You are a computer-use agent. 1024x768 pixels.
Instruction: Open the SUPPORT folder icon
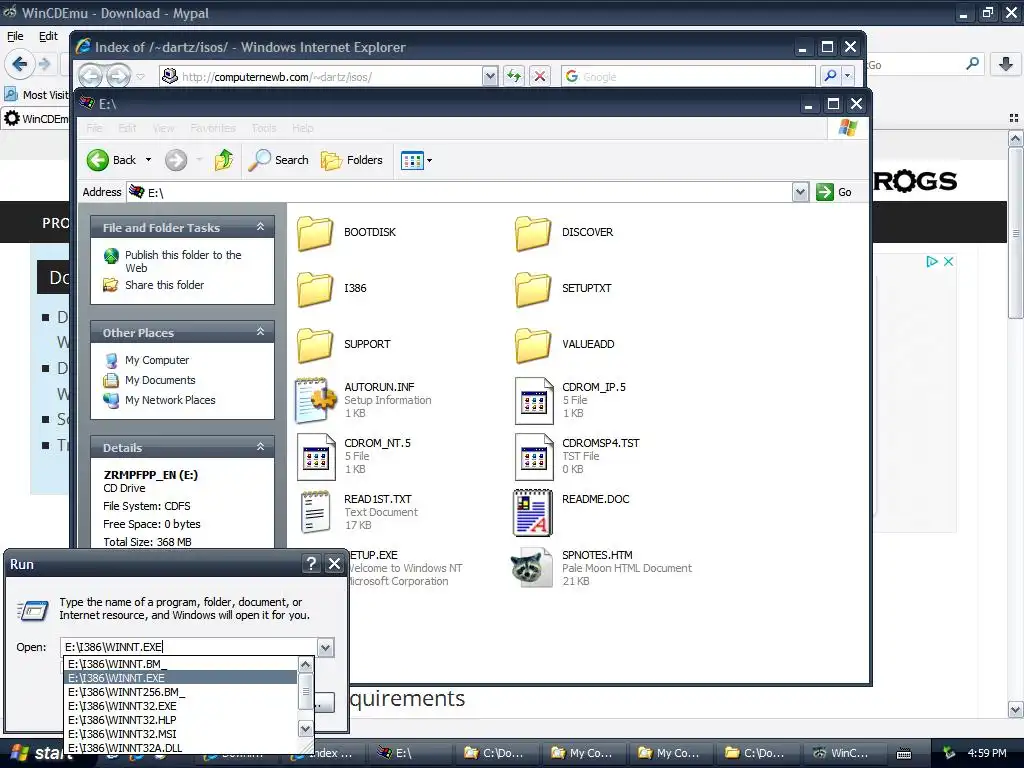315,345
